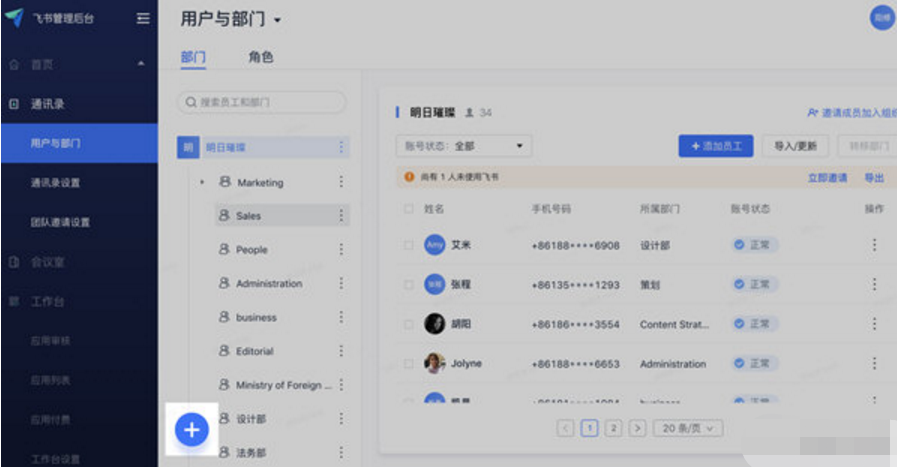Viewport: 897px width, 467px height.
Task: Click 艾米's Amy avatar
Action: click(x=434, y=245)
